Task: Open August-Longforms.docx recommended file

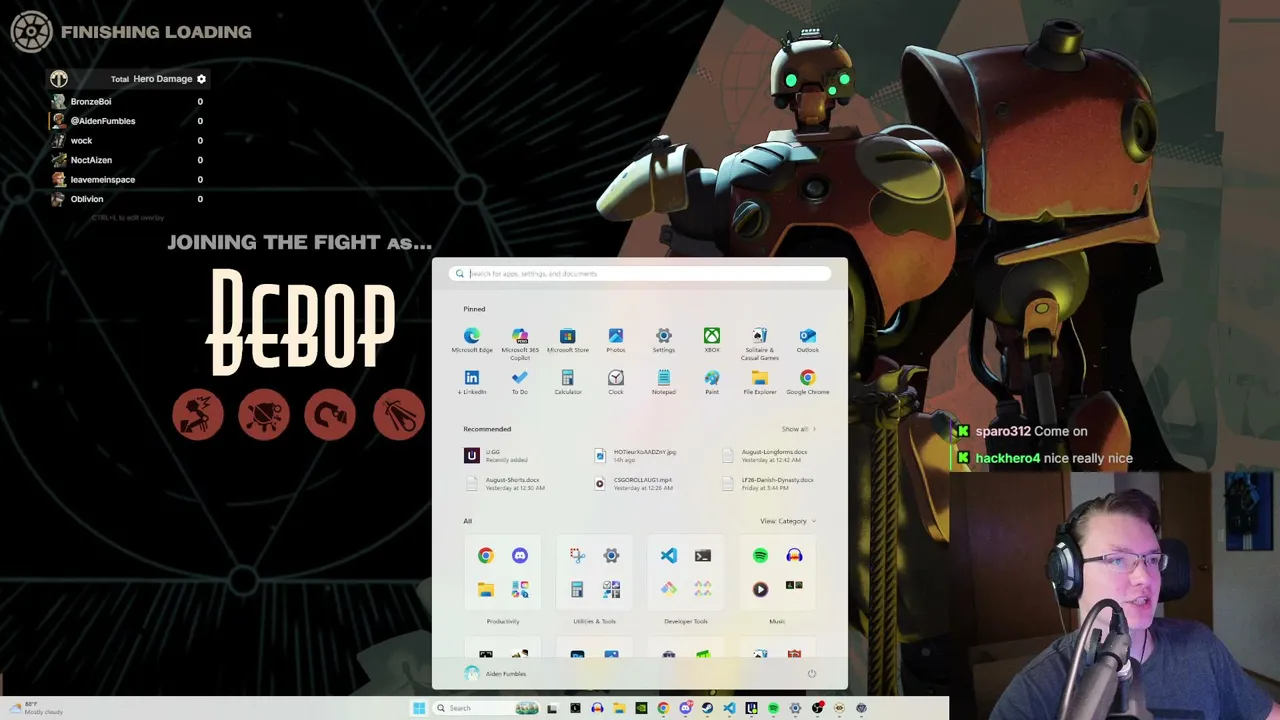Action: (x=765, y=456)
